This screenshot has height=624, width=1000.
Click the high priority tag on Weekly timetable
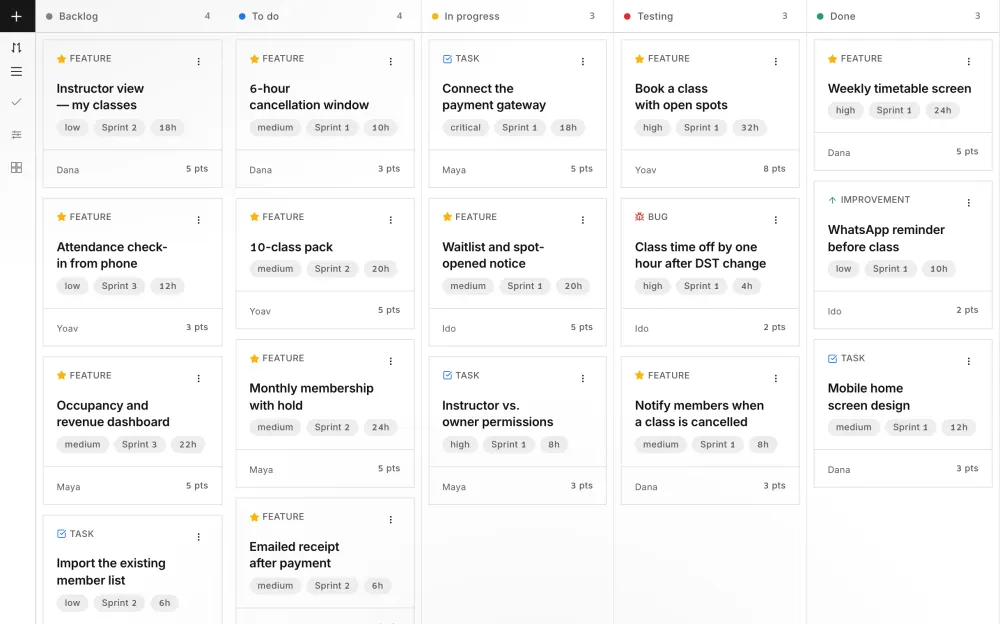846,110
